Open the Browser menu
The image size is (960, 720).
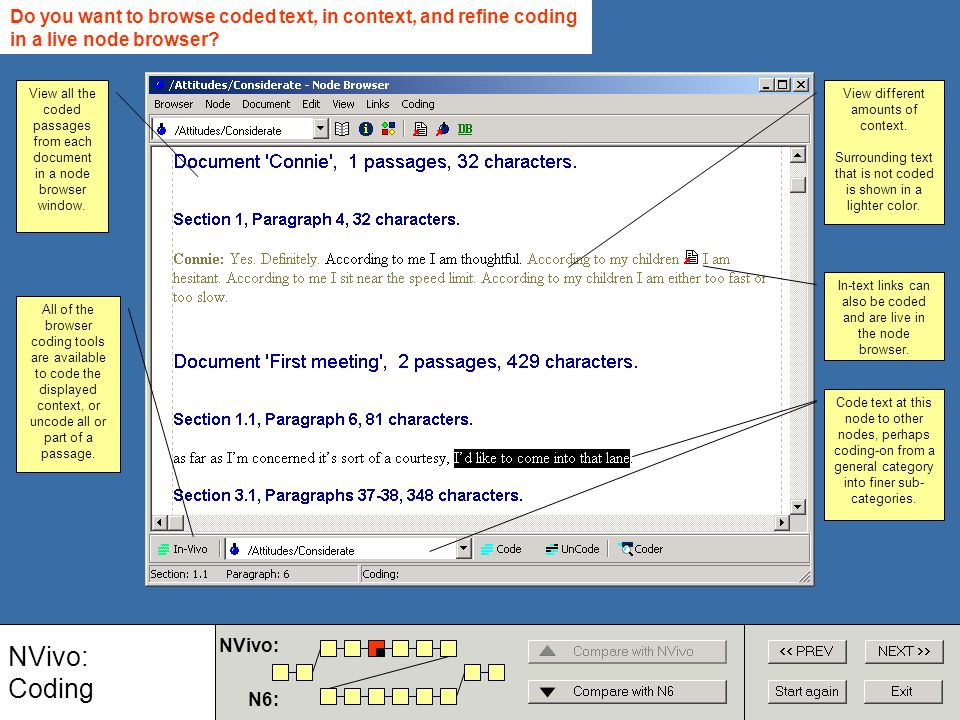tap(173, 104)
